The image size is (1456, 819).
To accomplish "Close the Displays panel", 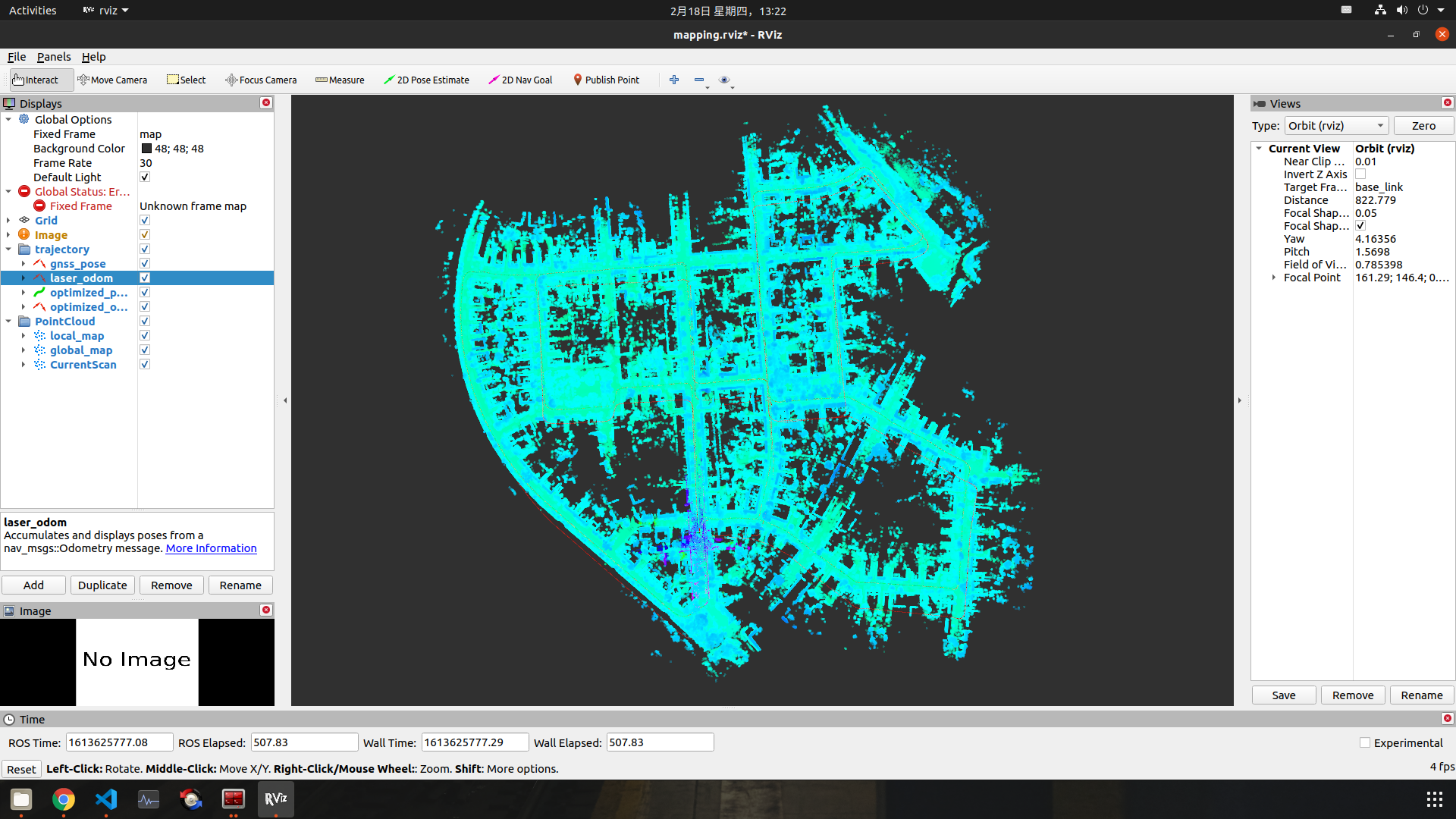I will (266, 103).
